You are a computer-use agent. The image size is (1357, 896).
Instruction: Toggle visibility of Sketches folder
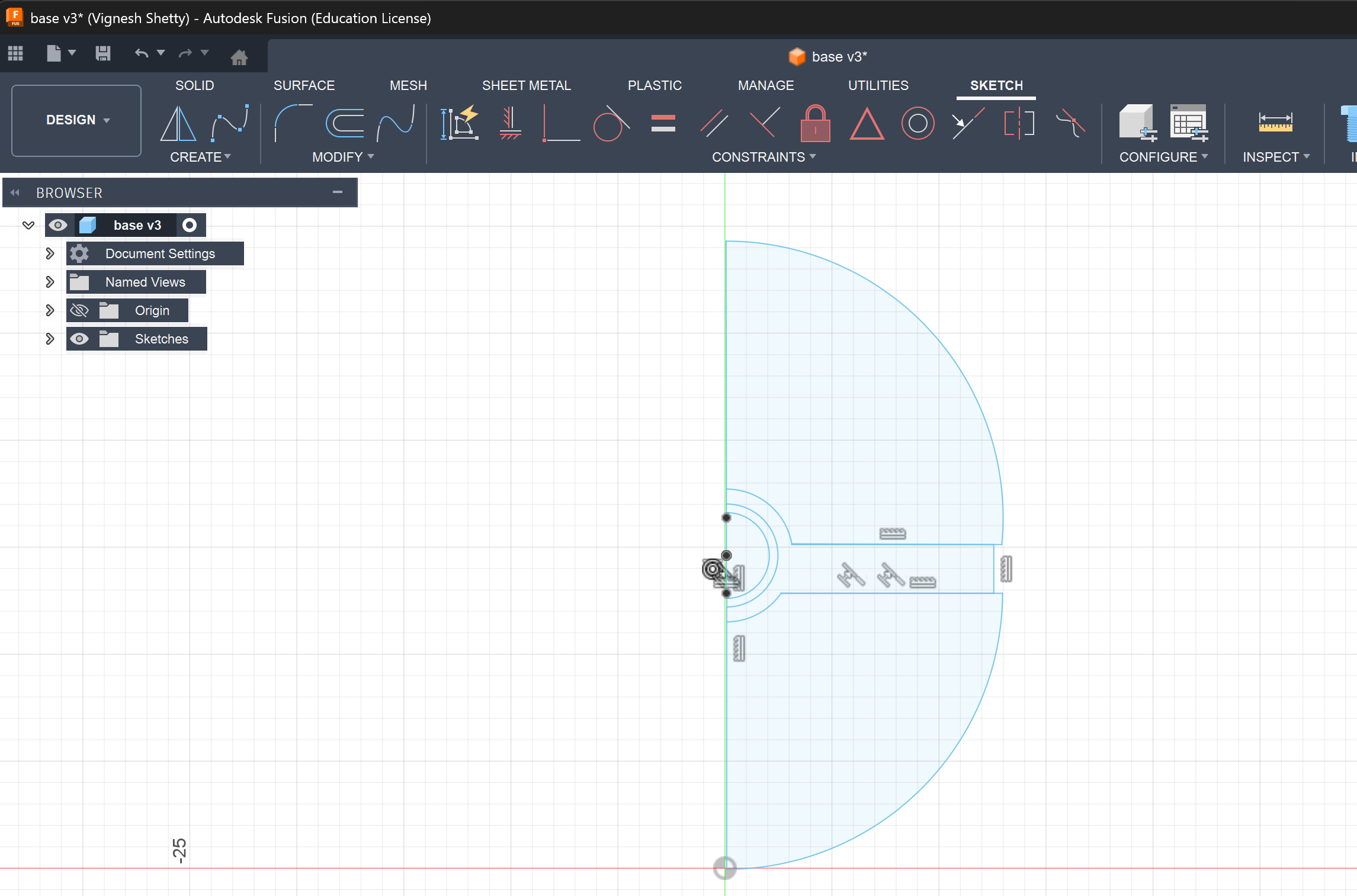(x=79, y=339)
